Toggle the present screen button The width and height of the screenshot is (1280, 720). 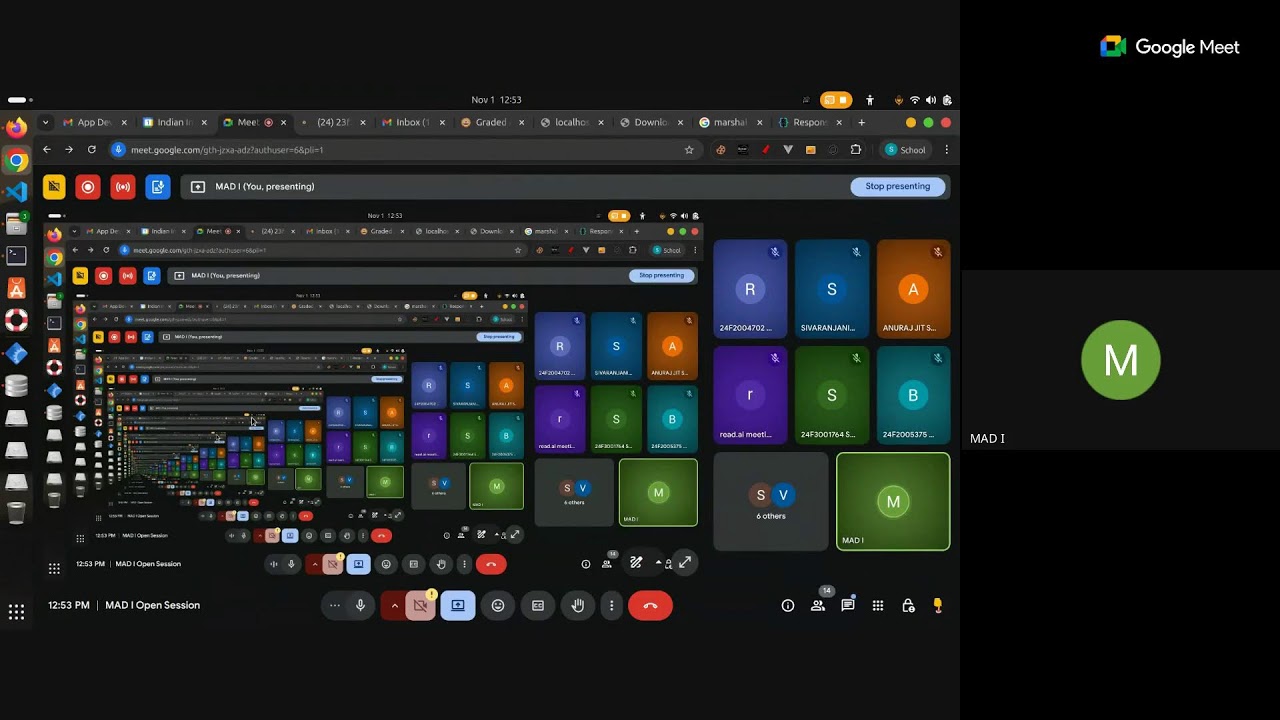point(458,605)
